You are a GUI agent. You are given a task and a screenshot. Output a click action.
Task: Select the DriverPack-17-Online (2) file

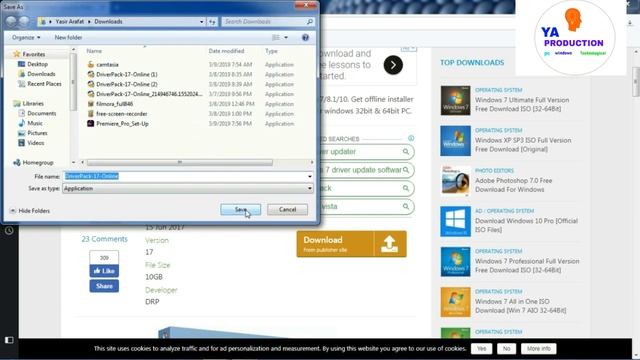[127, 84]
